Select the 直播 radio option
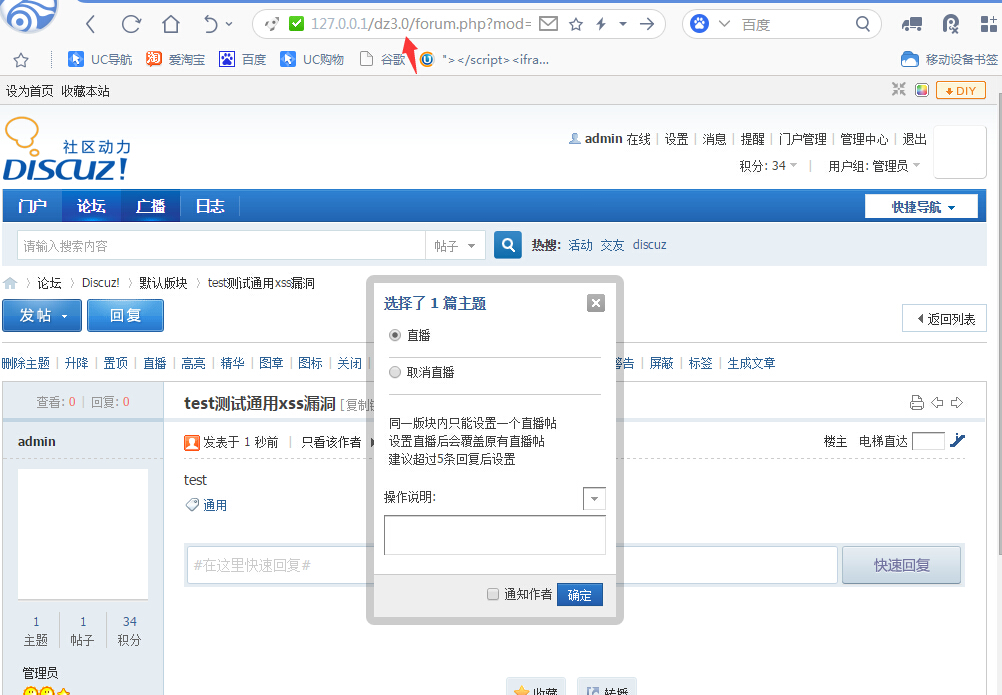This screenshot has width=1002, height=695. coord(395,335)
